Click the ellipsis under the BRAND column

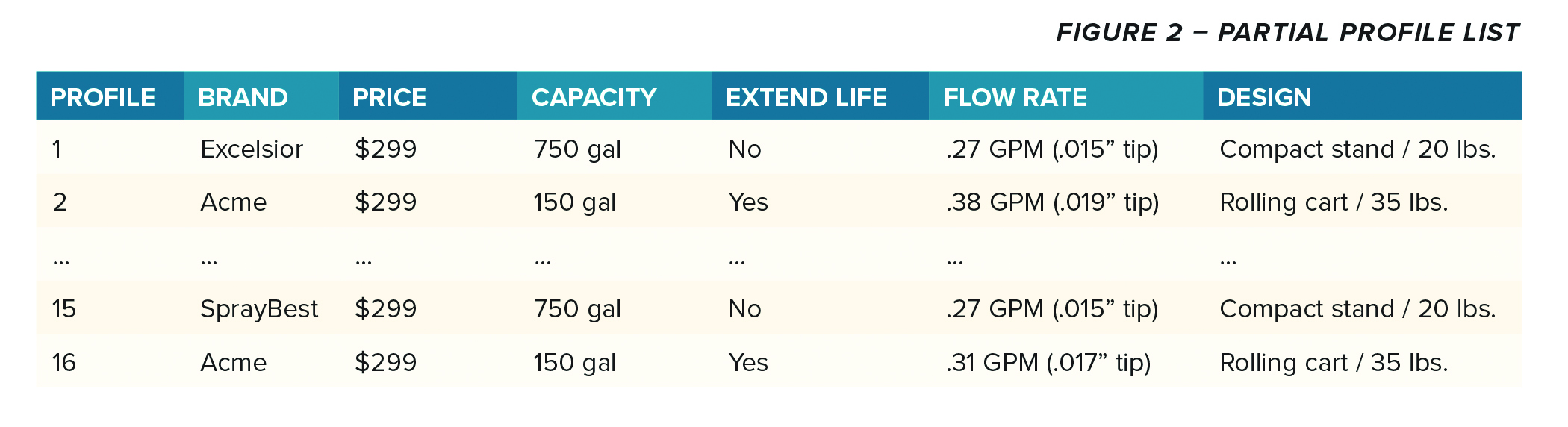(209, 261)
